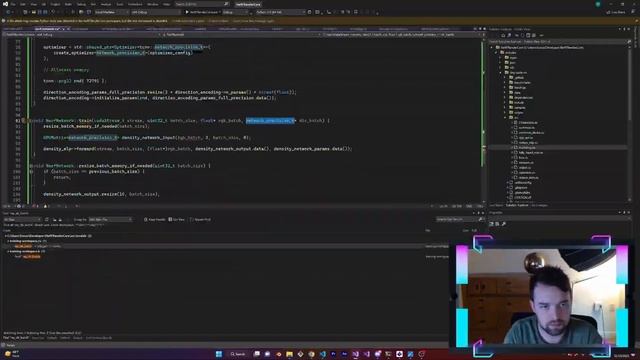
Task: Click the Properties panel categorized view icon
Action: coord(491,224)
